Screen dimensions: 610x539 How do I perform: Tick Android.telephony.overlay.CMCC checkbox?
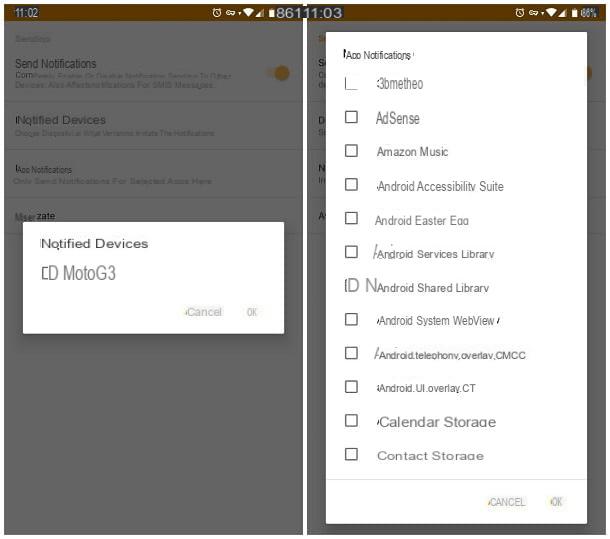click(351, 353)
